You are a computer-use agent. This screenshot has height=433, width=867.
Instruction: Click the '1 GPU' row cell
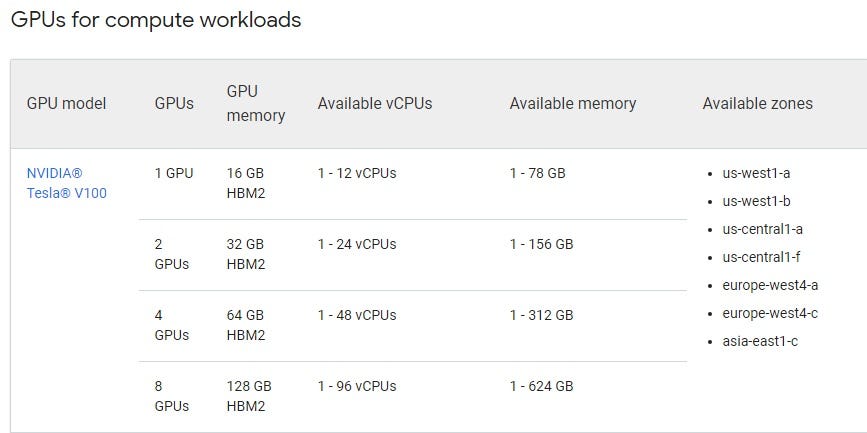coord(174,173)
